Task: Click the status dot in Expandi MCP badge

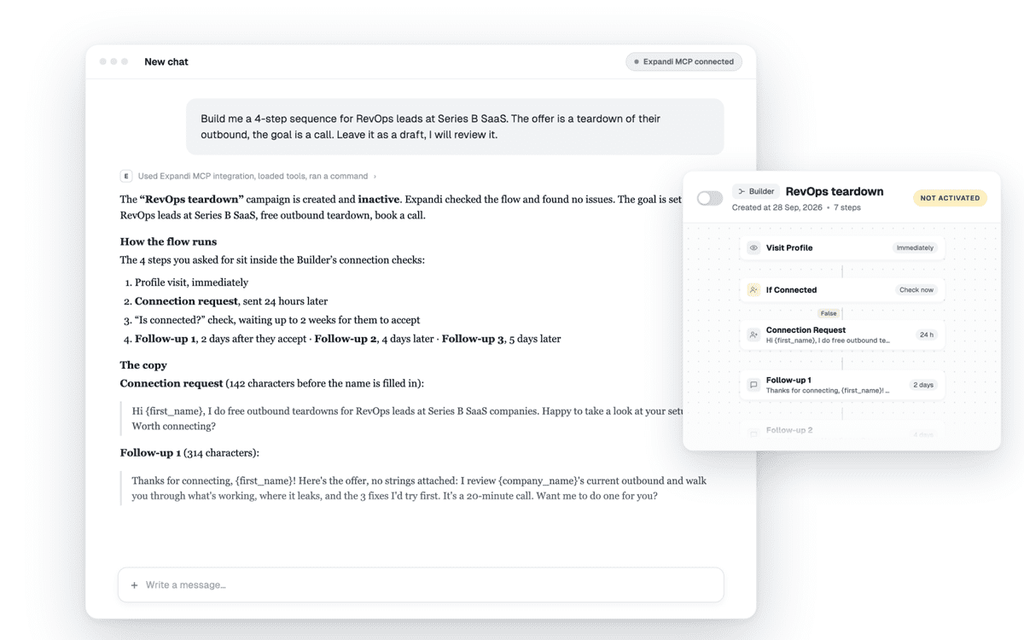Action: (636, 62)
